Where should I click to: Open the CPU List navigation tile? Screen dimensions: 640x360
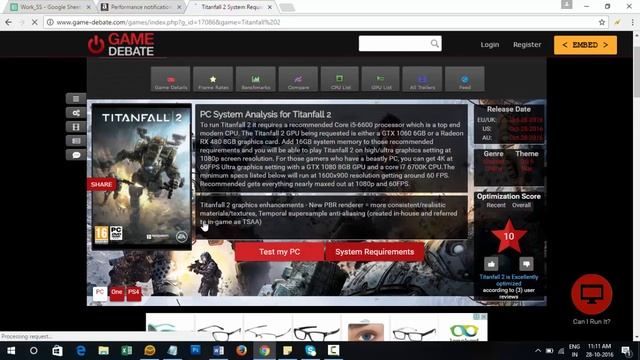340,79
